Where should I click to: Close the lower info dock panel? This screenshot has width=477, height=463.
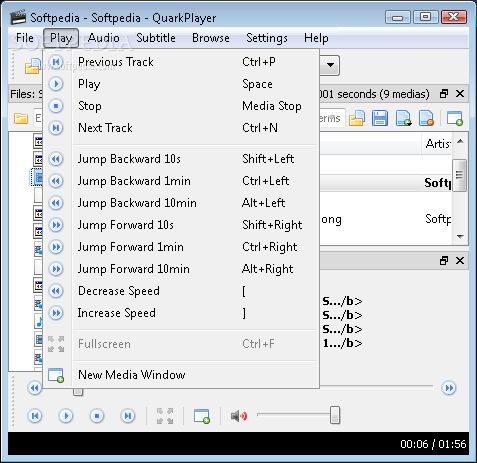(x=460, y=260)
